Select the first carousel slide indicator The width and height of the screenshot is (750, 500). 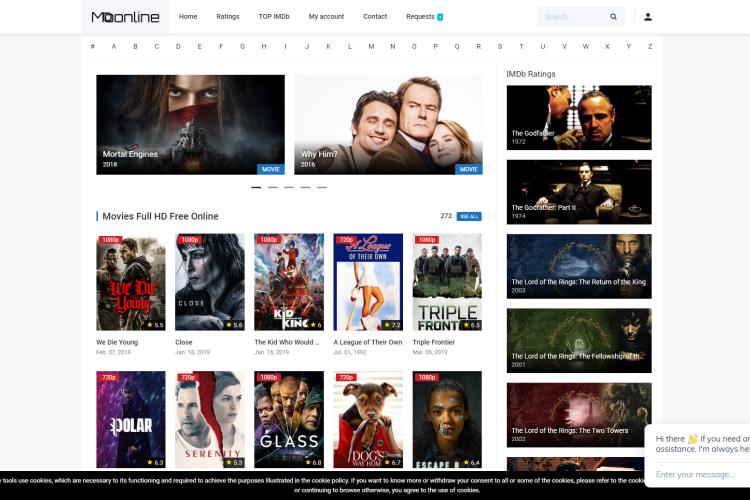[x=256, y=188]
